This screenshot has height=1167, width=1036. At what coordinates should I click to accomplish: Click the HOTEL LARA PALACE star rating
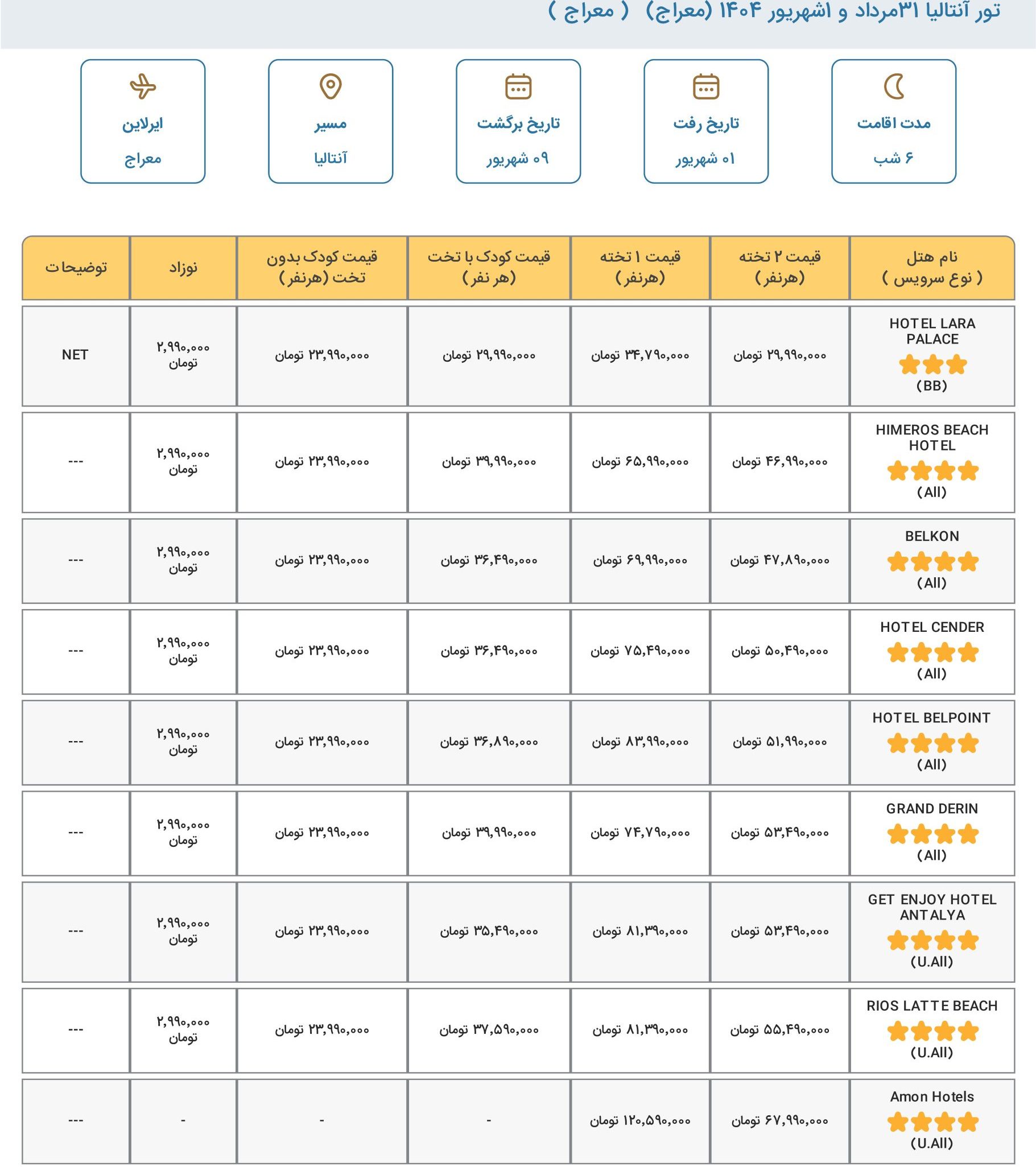[932, 364]
